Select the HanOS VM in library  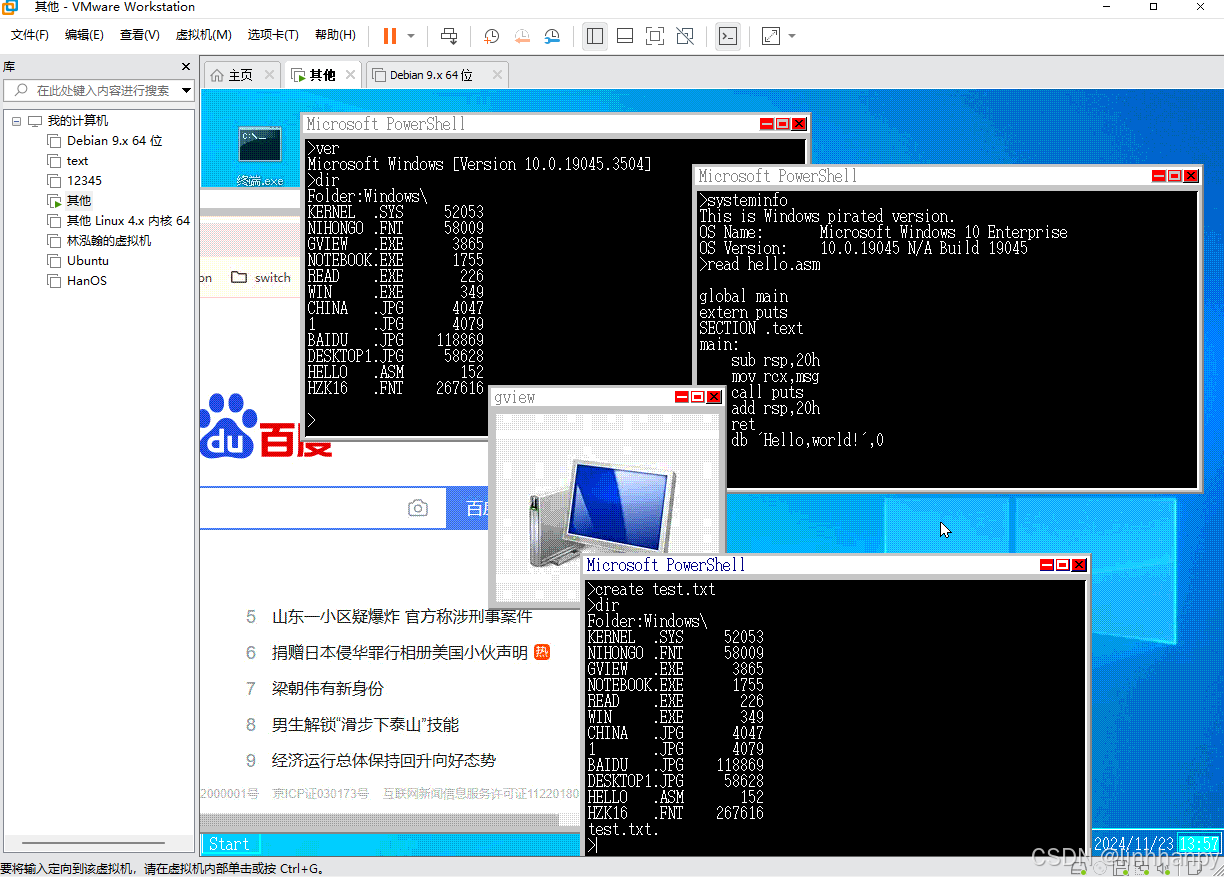(x=86, y=281)
